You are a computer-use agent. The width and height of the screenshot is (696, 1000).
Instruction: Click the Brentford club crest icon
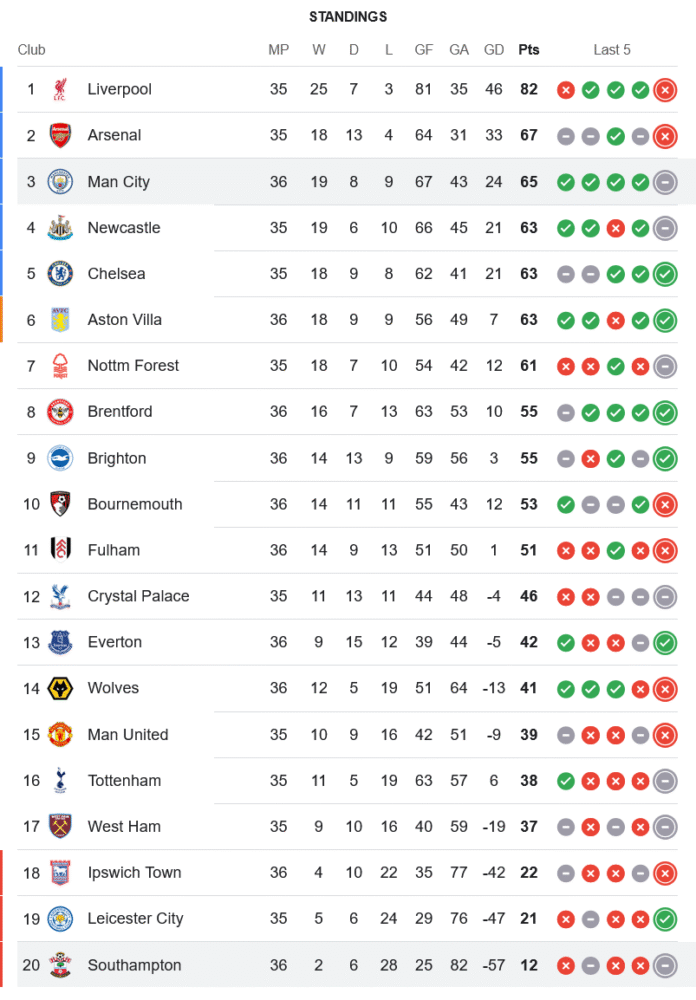click(60, 412)
